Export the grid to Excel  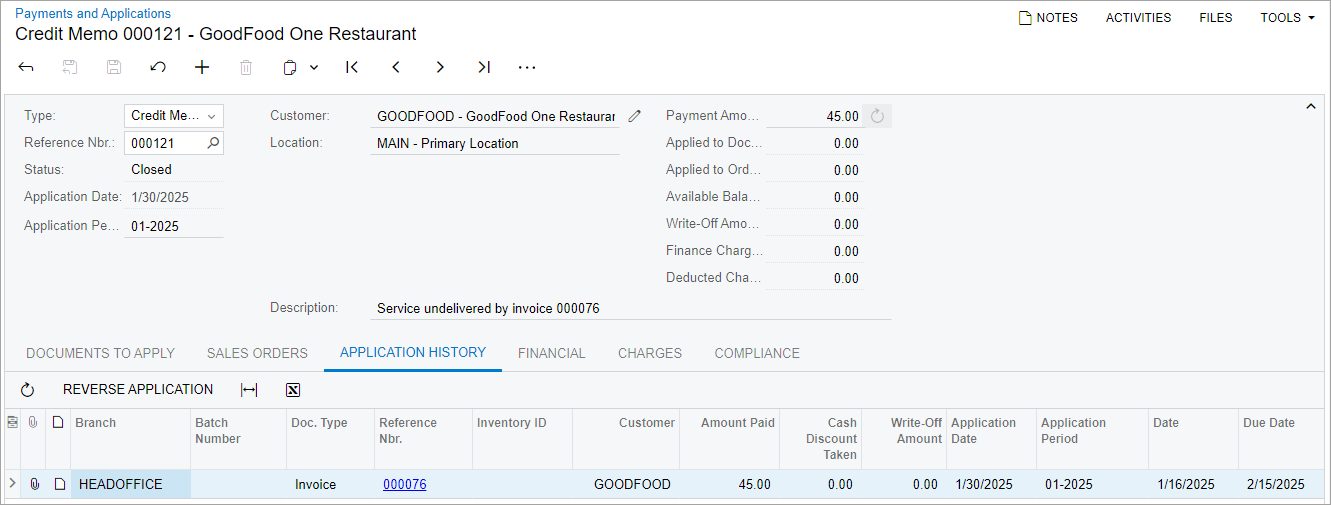pos(293,390)
